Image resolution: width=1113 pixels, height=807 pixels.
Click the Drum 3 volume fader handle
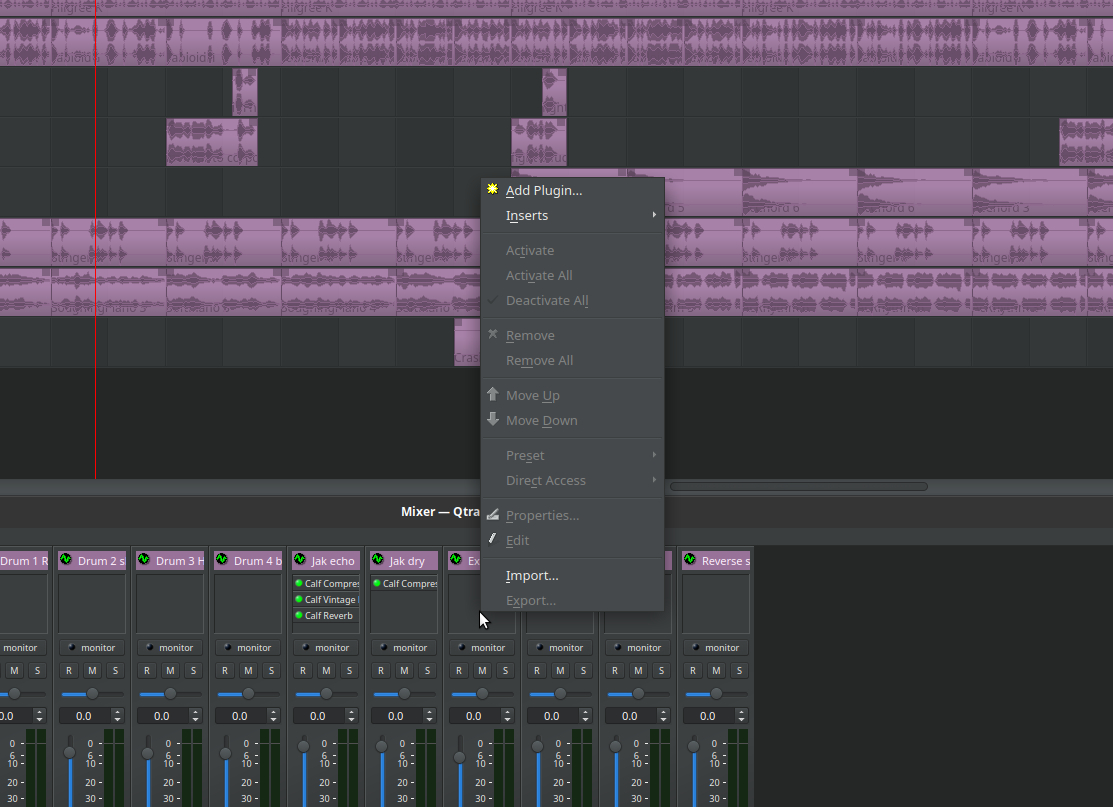[147, 752]
